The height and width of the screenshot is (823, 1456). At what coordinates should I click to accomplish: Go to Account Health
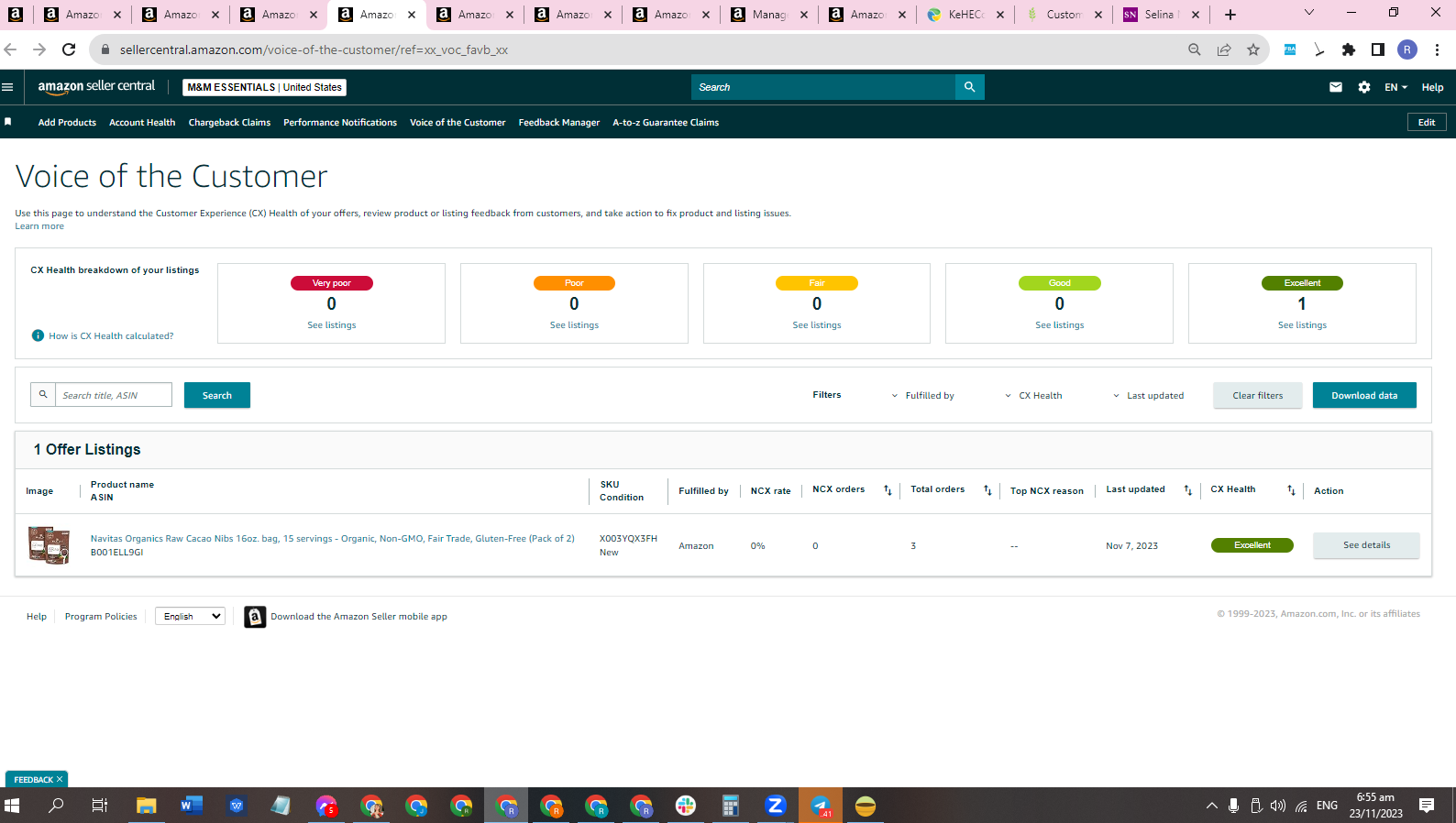[142, 123]
